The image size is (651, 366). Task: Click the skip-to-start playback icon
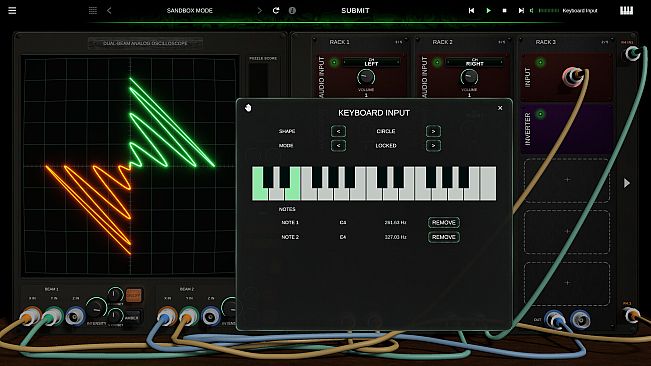click(x=471, y=10)
